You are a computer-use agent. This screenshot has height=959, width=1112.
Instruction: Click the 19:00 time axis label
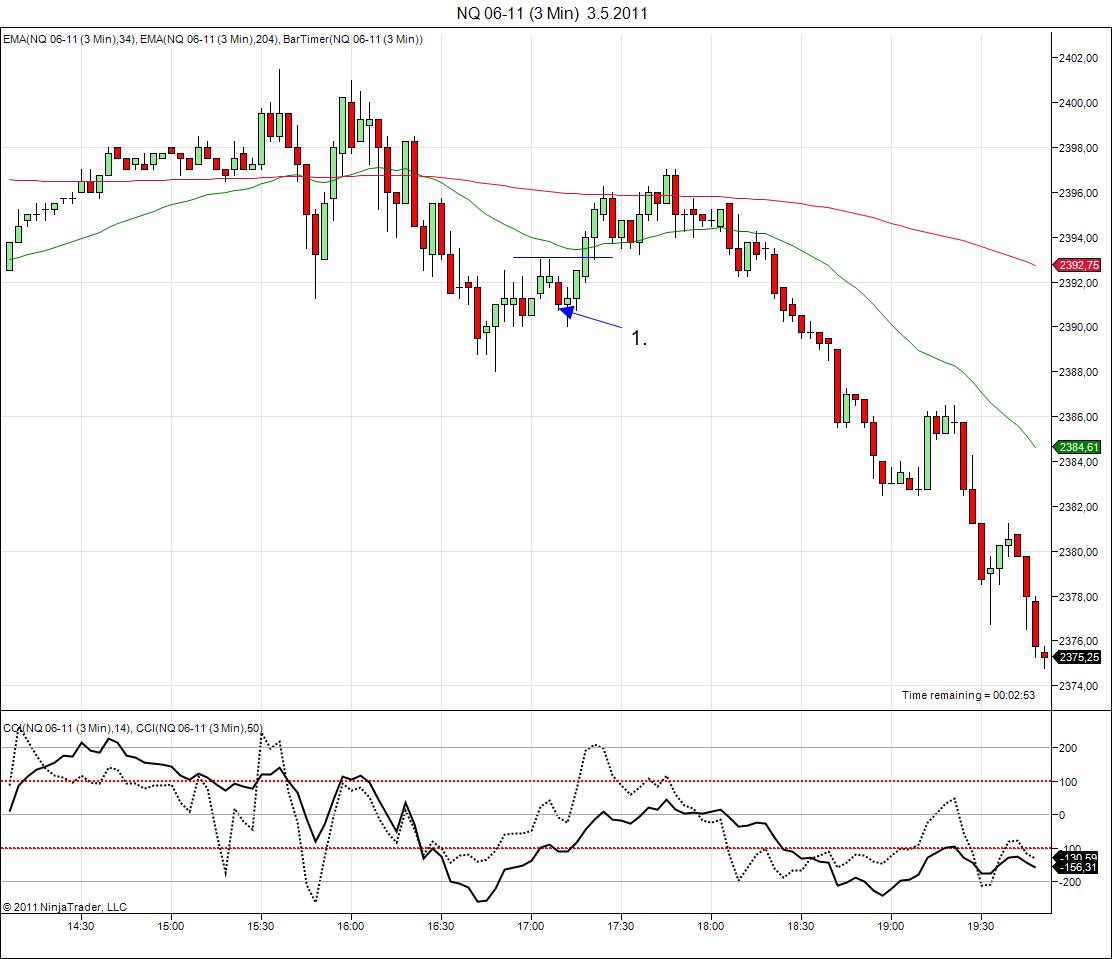(x=891, y=926)
